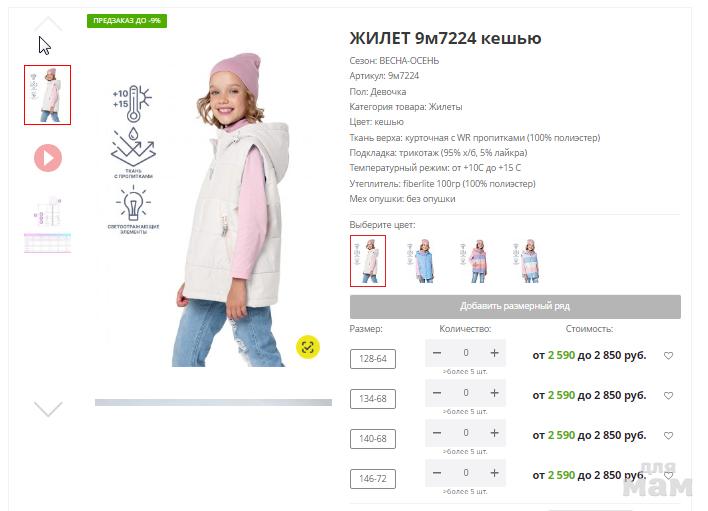Show the next thumbnails with down chevron
Image resolution: width=708 pixels, height=511 pixels.
48,409
